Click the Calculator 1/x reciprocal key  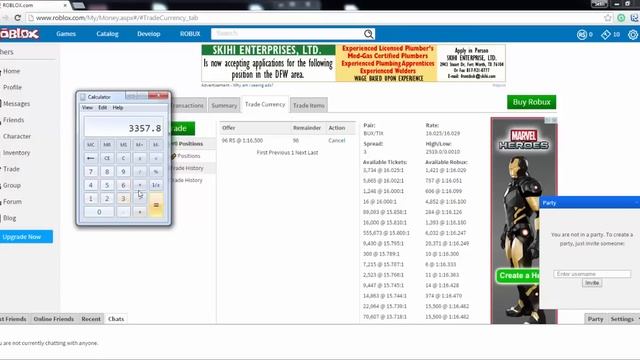[156, 185]
